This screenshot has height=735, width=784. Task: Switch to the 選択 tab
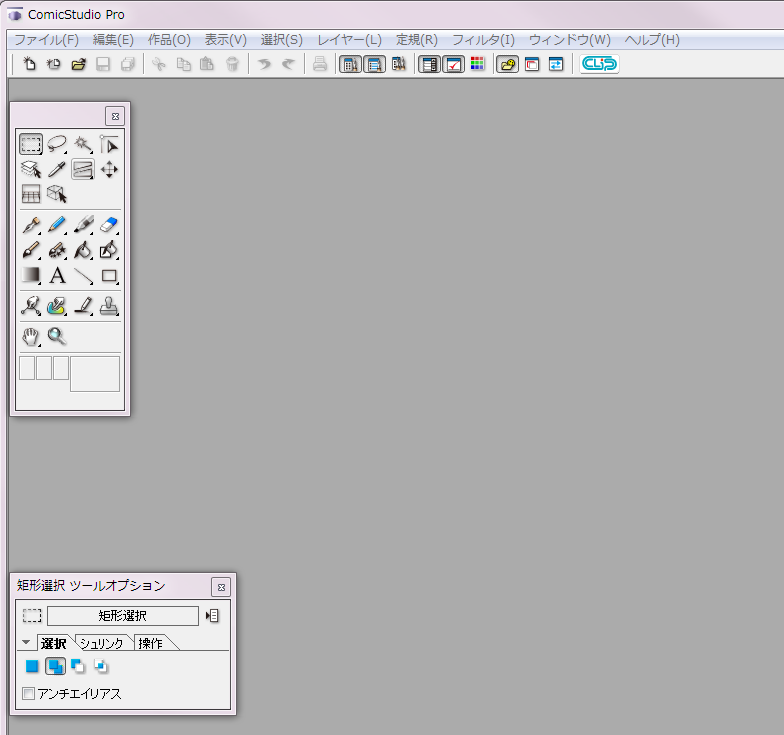tap(54, 643)
